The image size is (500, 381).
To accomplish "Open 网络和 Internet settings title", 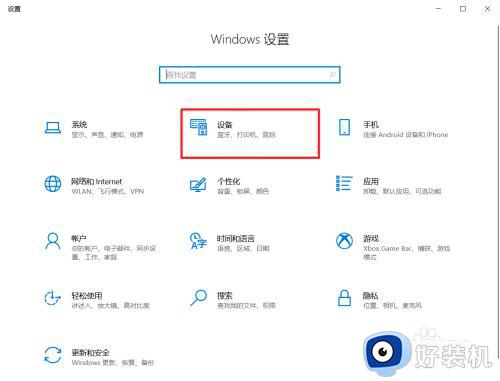I will (x=97, y=182).
